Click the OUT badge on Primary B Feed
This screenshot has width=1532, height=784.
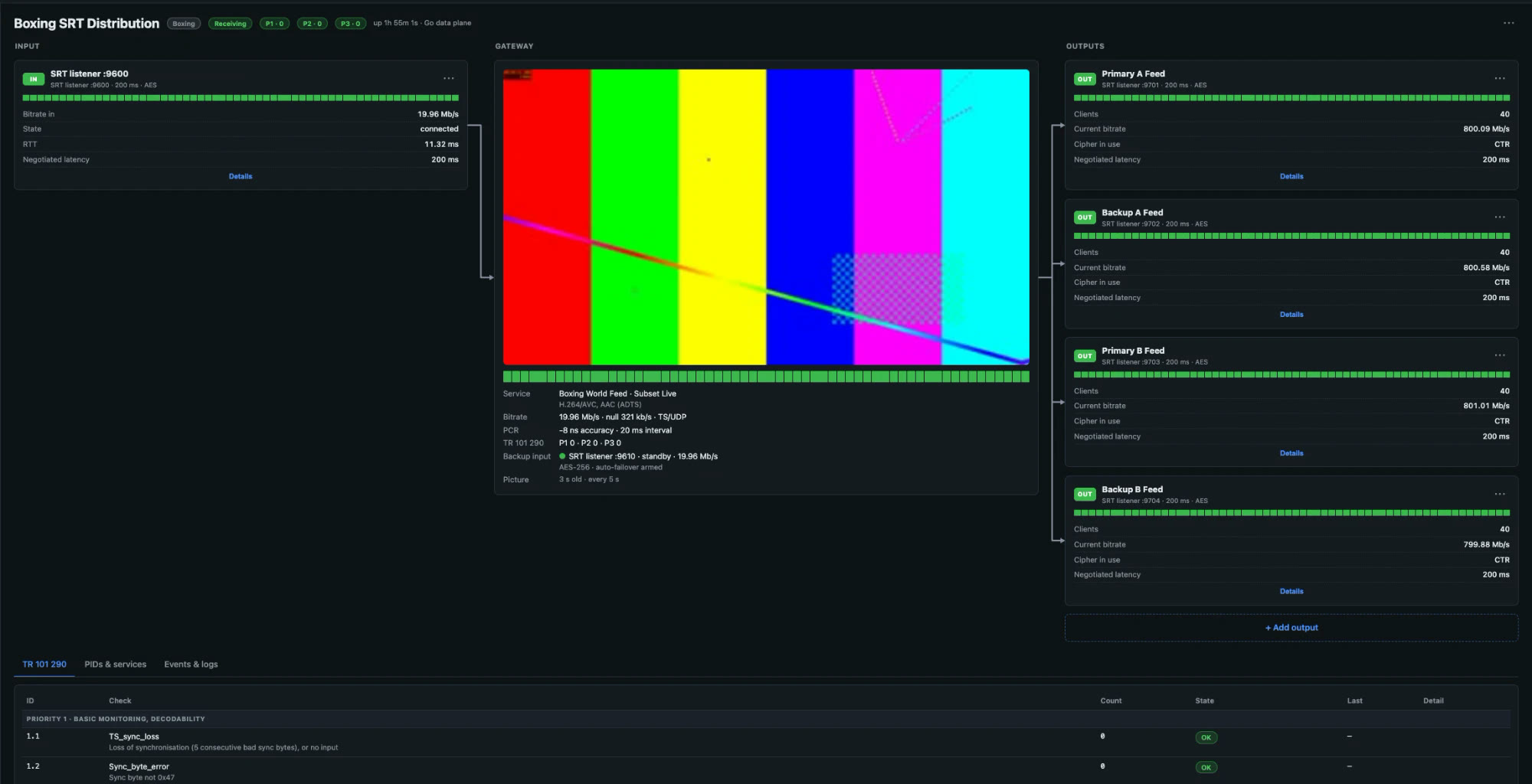(1085, 356)
